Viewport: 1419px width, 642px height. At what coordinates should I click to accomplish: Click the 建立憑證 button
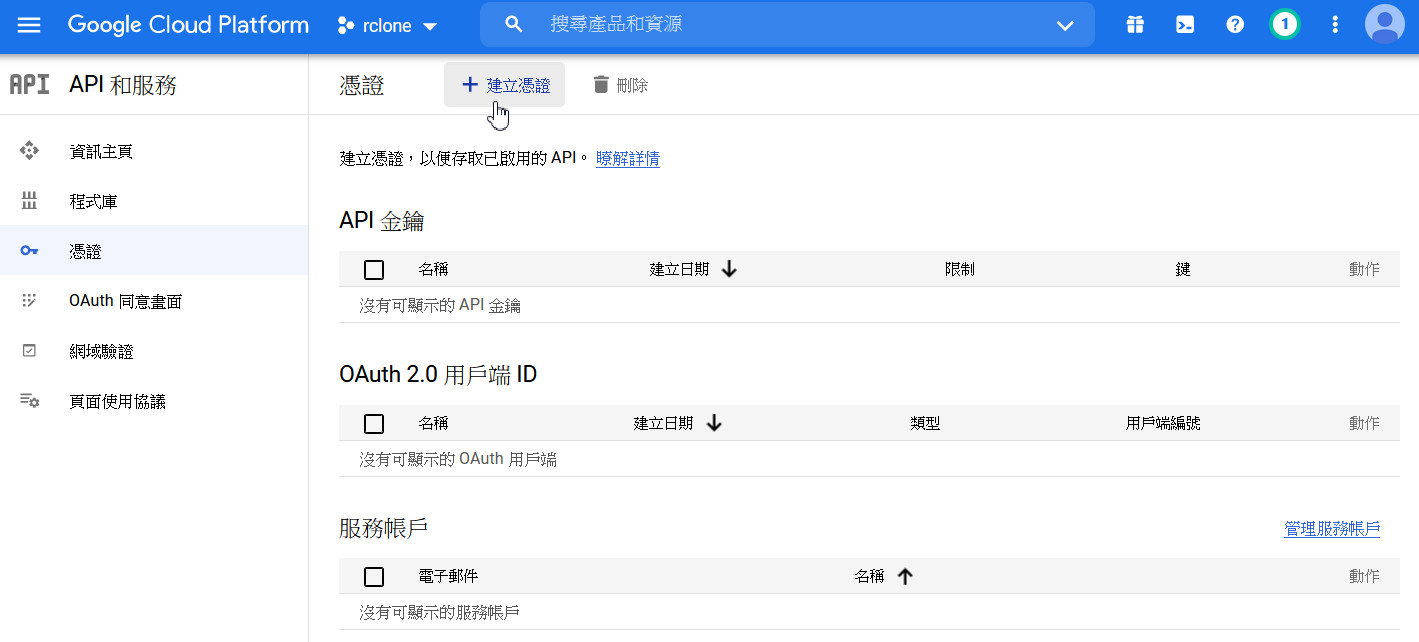tap(505, 85)
